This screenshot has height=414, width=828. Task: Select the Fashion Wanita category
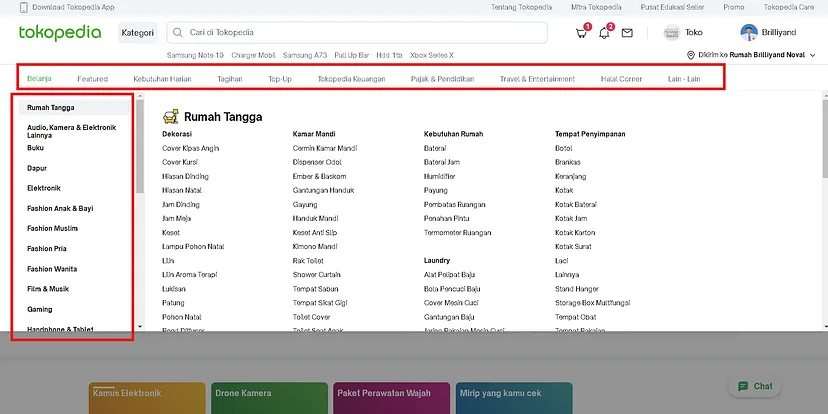coord(52,269)
